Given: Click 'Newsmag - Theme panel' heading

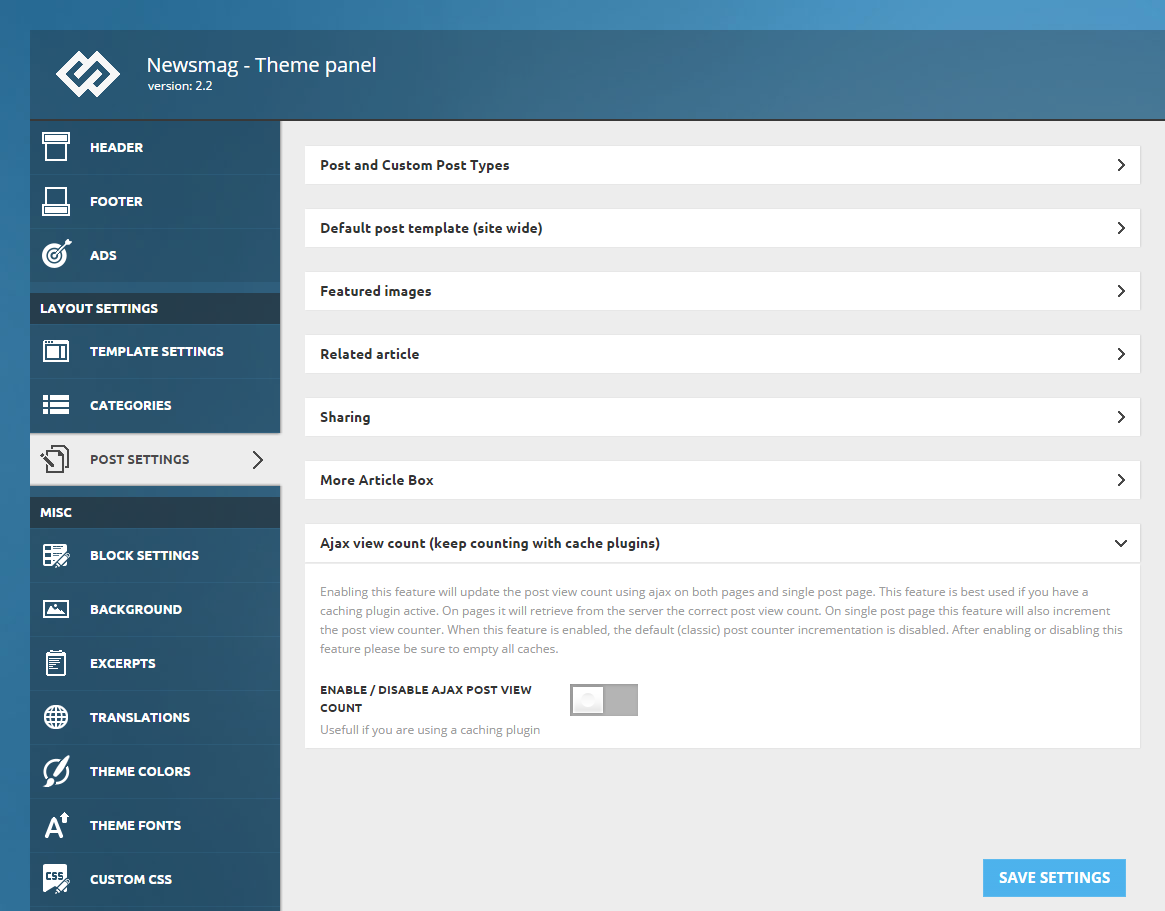Looking at the screenshot, I should click(x=262, y=65).
